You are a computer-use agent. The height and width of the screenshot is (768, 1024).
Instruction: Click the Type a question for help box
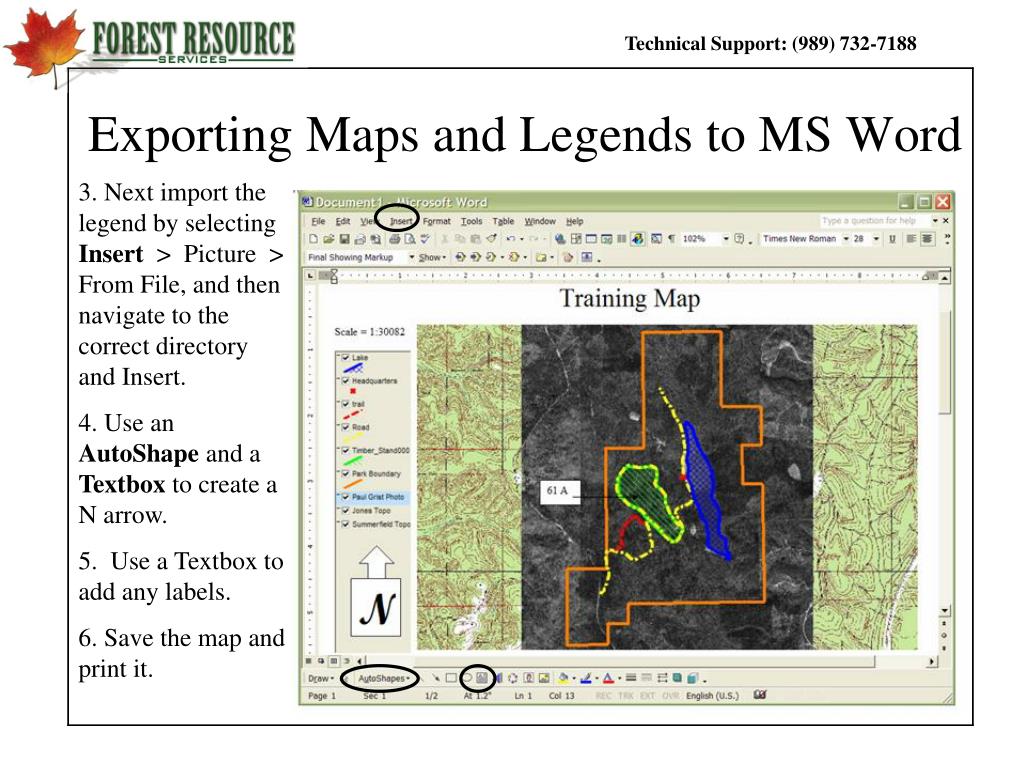(x=874, y=221)
